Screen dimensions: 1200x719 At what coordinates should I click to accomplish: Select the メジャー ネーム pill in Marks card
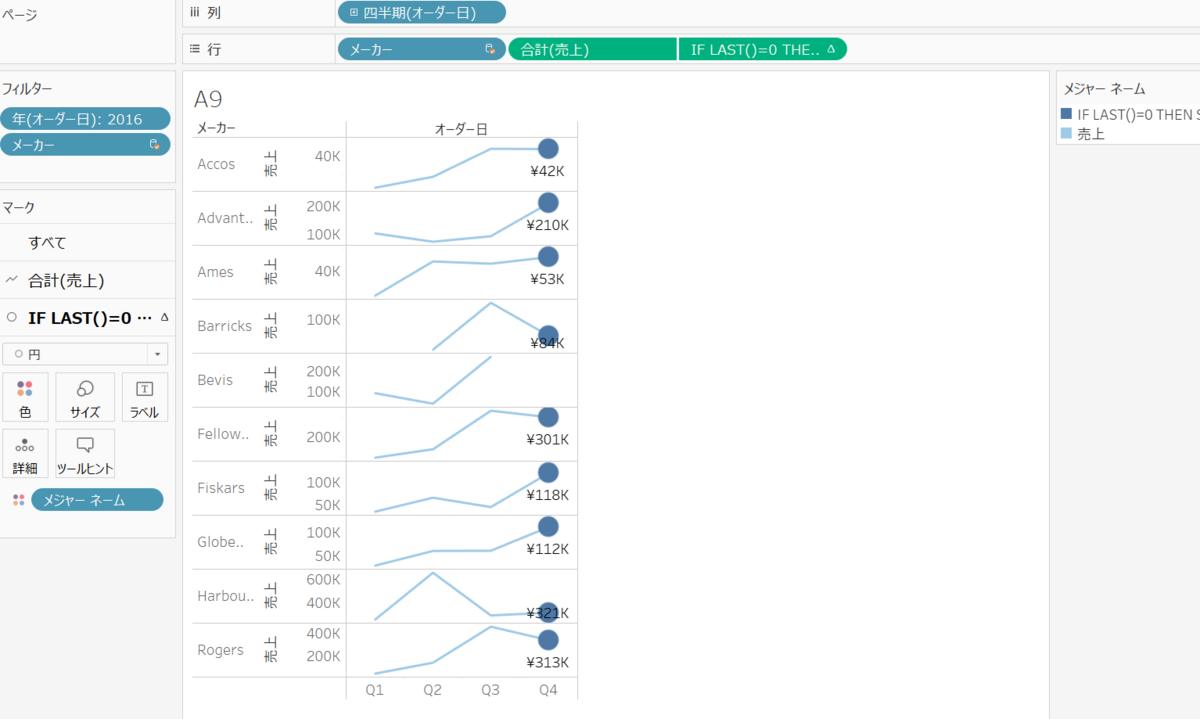(x=97, y=500)
